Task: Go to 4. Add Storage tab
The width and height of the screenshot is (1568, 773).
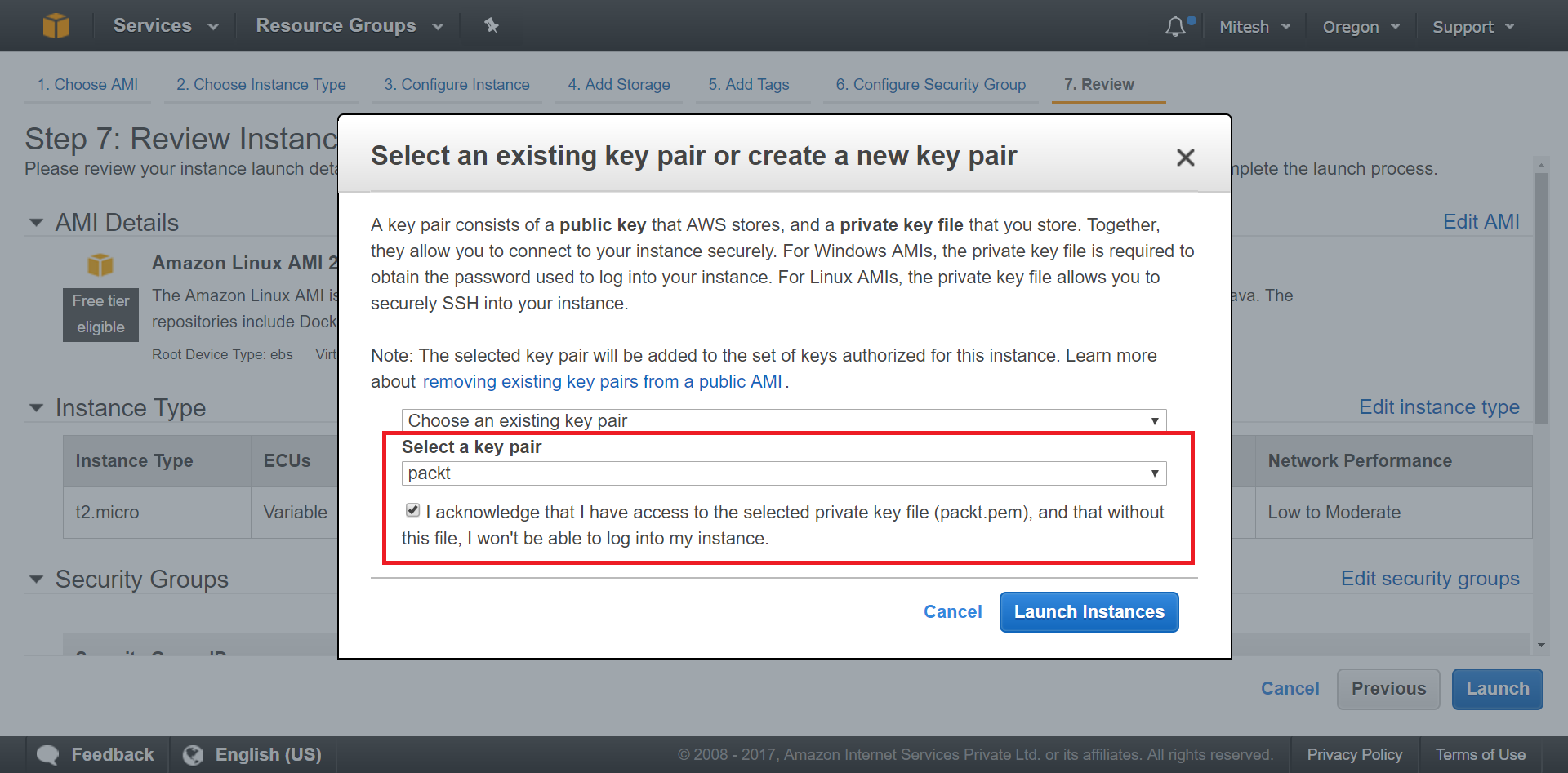Action: click(619, 85)
